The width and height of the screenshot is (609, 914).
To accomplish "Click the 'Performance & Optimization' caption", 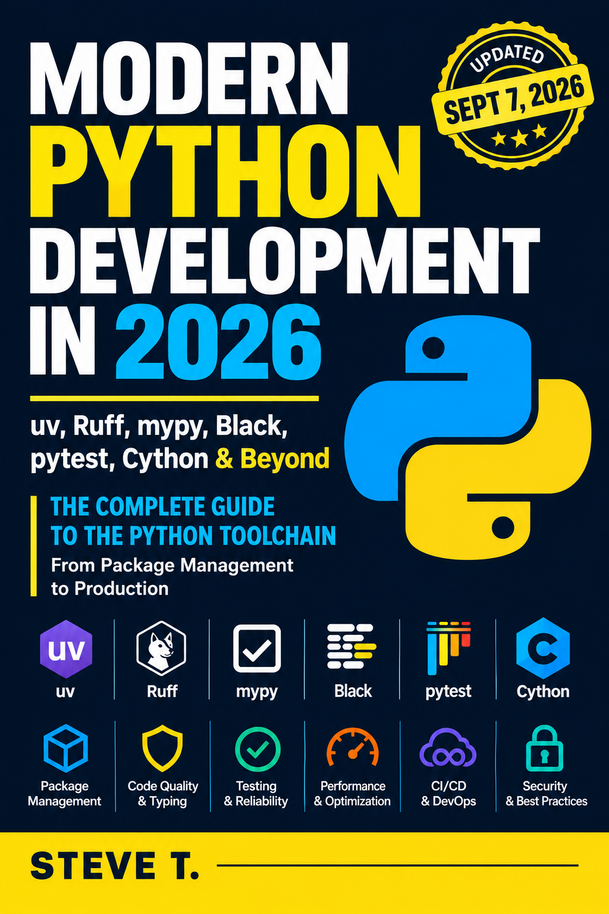I will pos(352,793).
